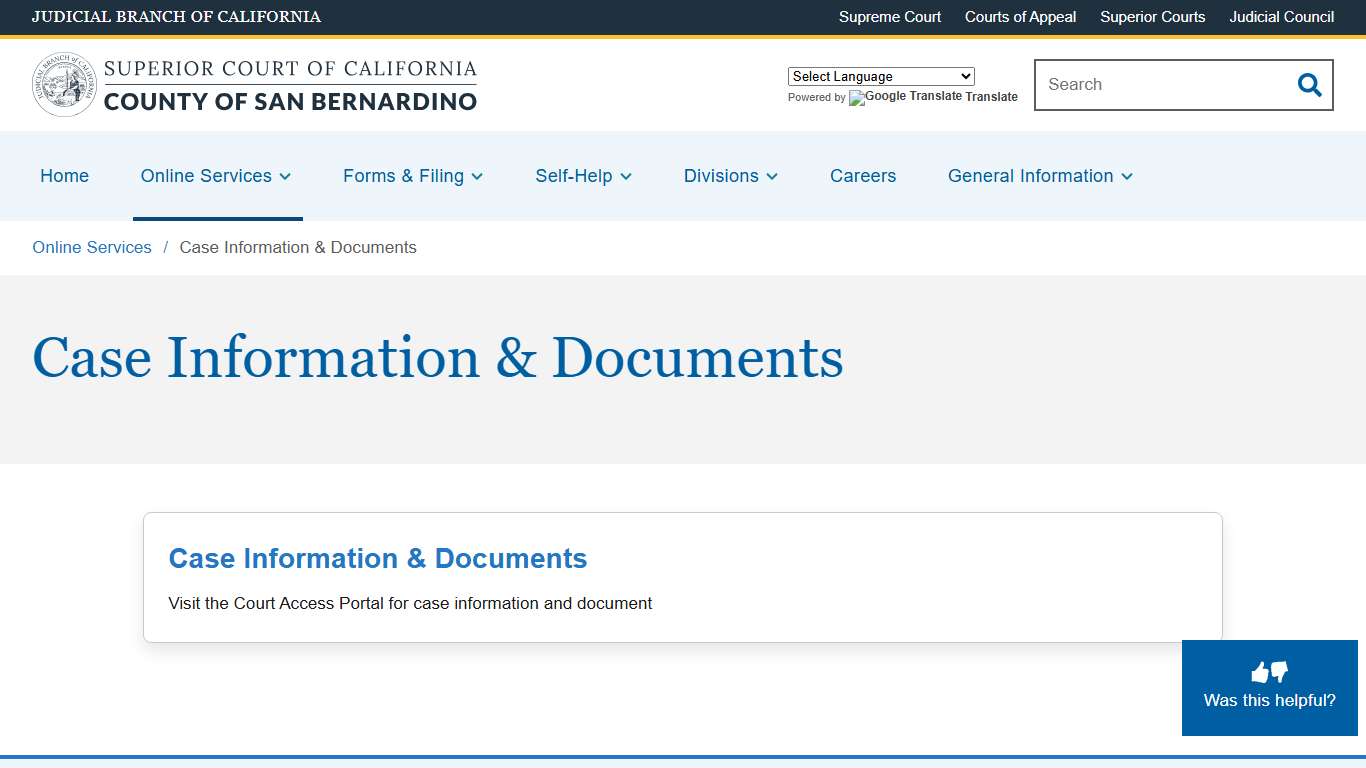1366x768 pixels.
Task: Click the search magnifying glass icon
Action: pyautogui.click(x=1309, y=85)
